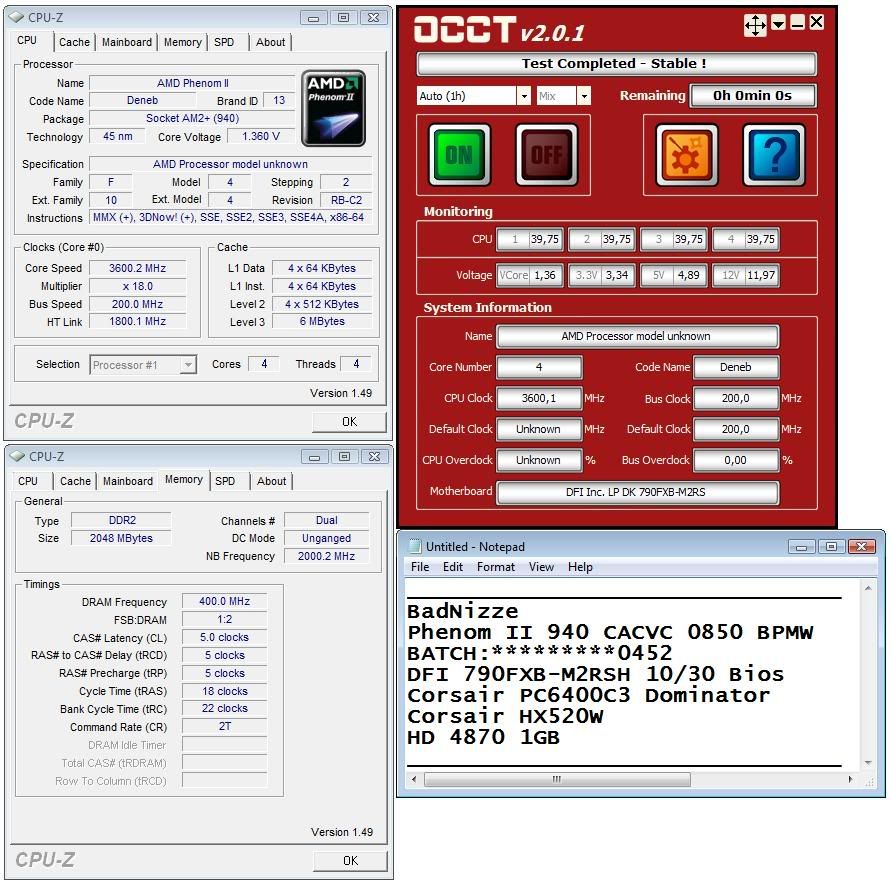Click Notepad vertical scrollbar down arrow
The image size is (891, 883).
click(868, 763)
